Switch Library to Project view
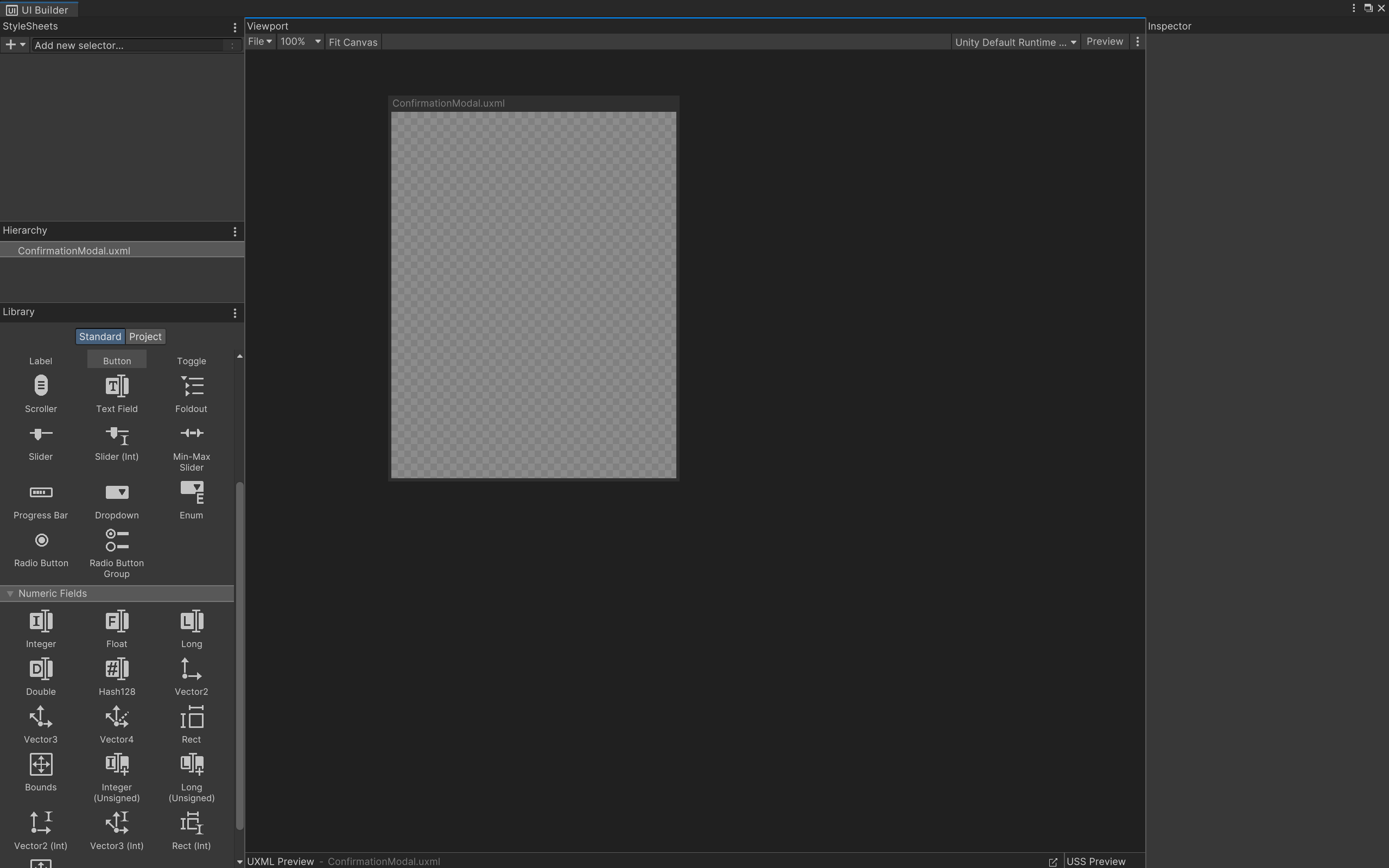 pyautogui.click(x=145, y=337)
